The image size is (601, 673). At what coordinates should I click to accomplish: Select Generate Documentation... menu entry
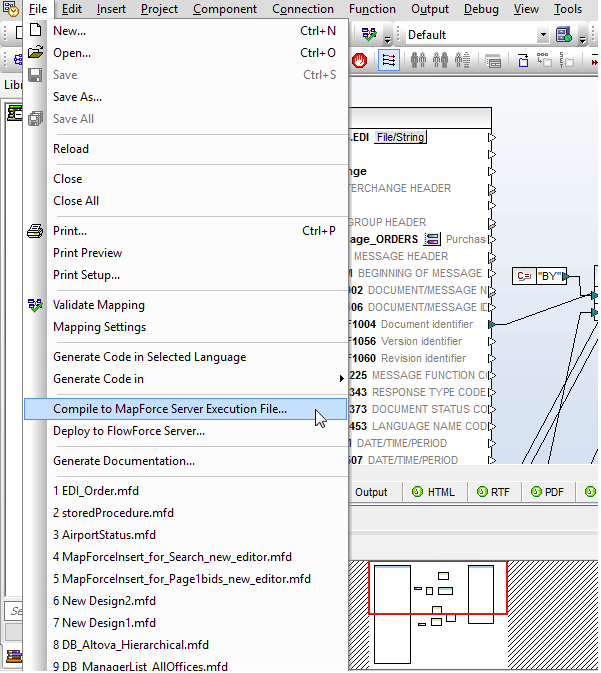pos(185,461)
